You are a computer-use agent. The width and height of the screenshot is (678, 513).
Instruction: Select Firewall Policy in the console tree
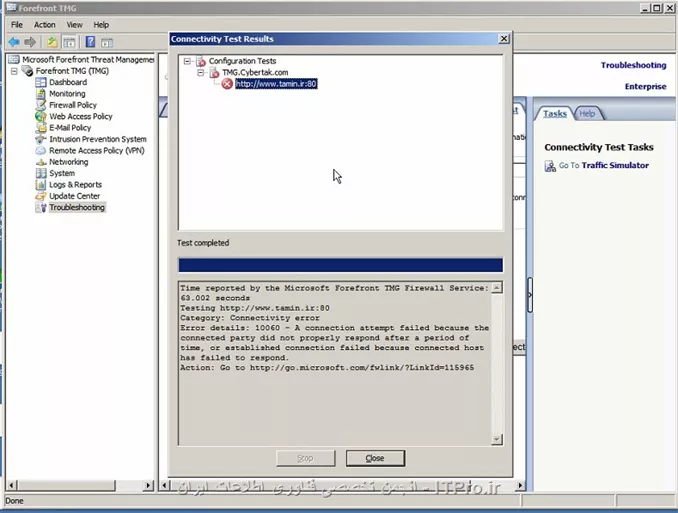pyautogui.click(x=73, y=105)
